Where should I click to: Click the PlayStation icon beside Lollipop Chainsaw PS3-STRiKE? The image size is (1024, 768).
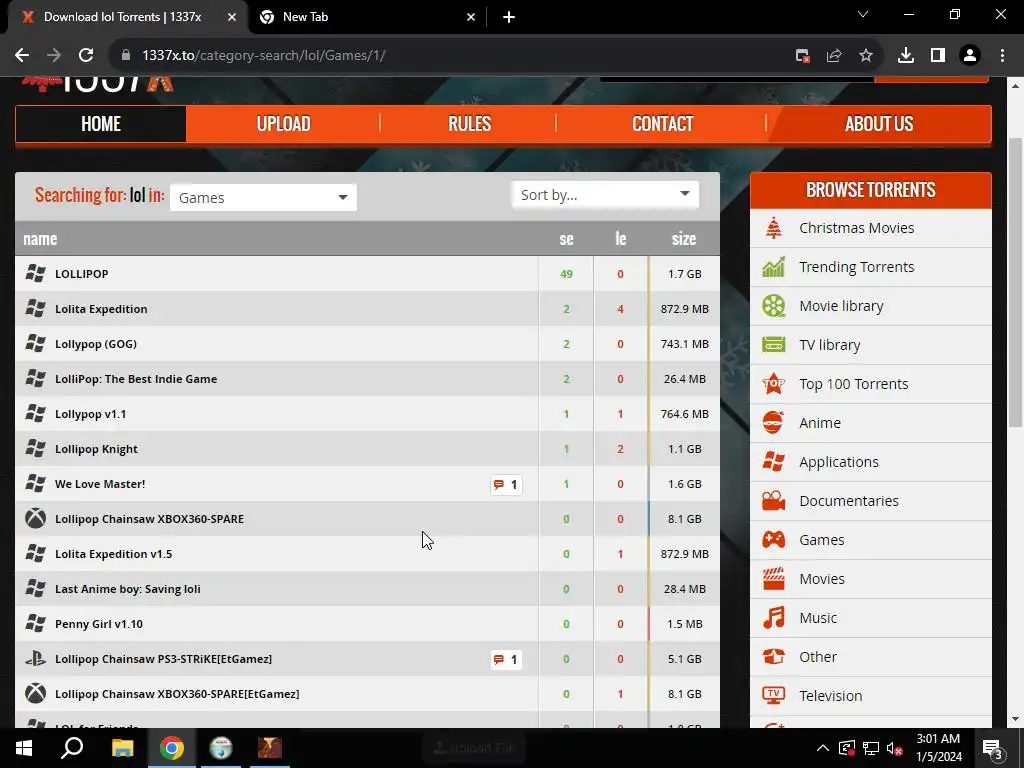(35, 658)
